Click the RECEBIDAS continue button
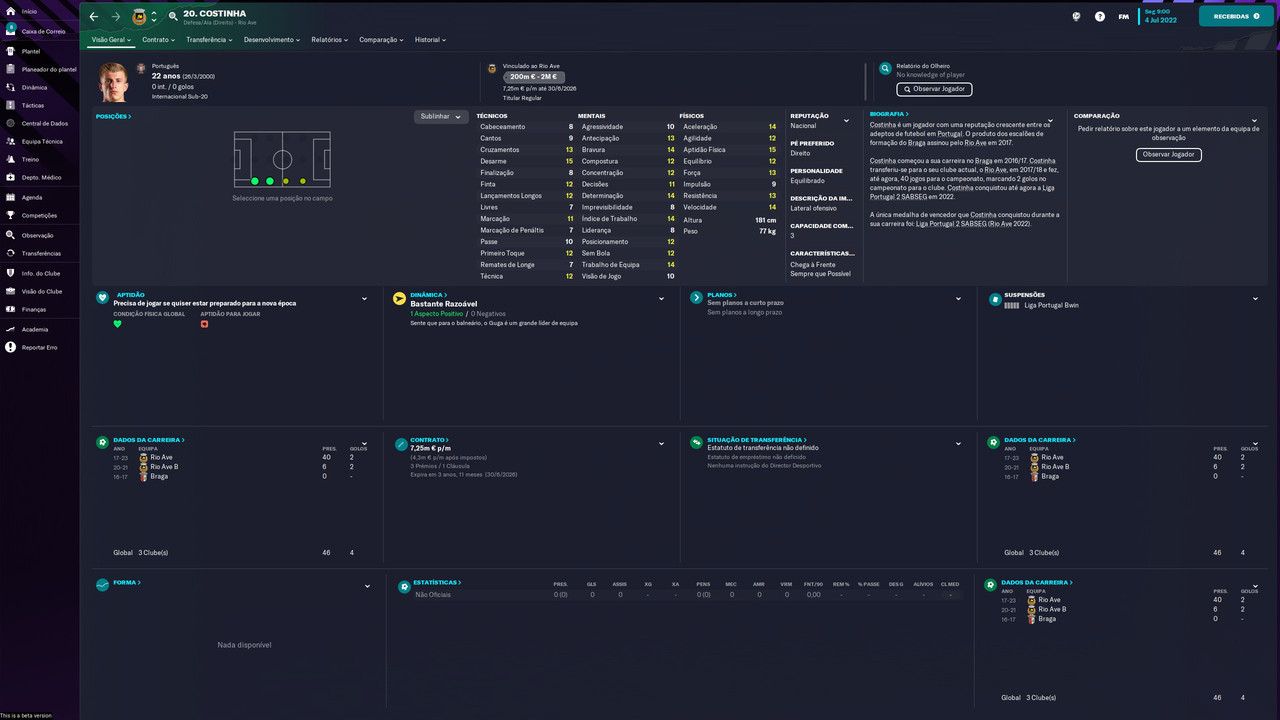 tap(1236, 16)
